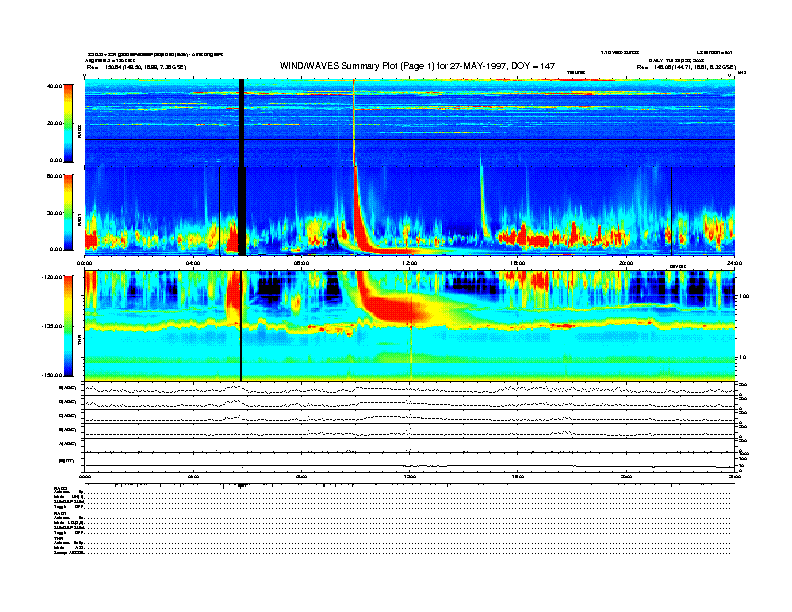
Task: Click 16:00 label under the RAD1 spectrogram
Action: pyautogui.click(x=518, y=263)
